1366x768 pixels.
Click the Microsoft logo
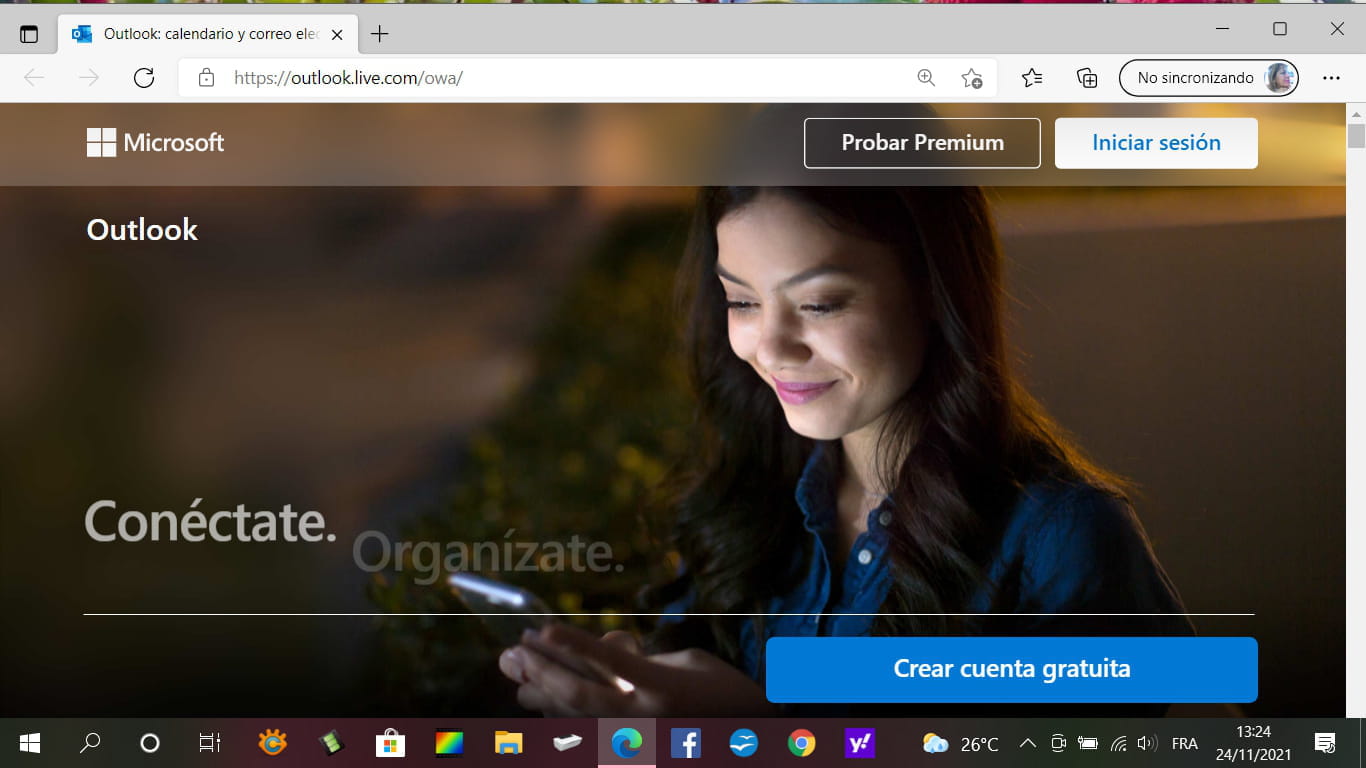tap(155, 142)
